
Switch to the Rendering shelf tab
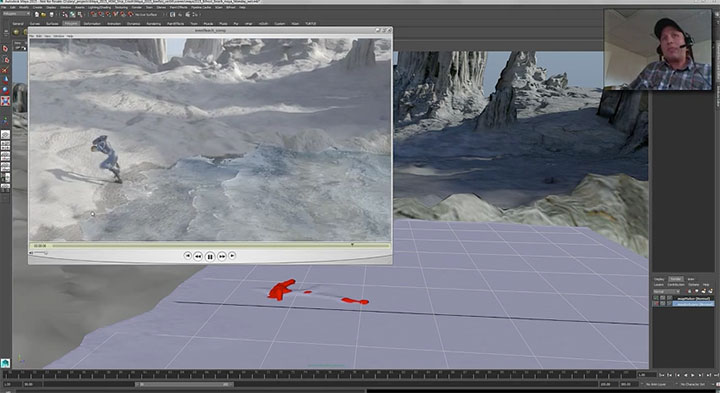click(x=153, y=23)
